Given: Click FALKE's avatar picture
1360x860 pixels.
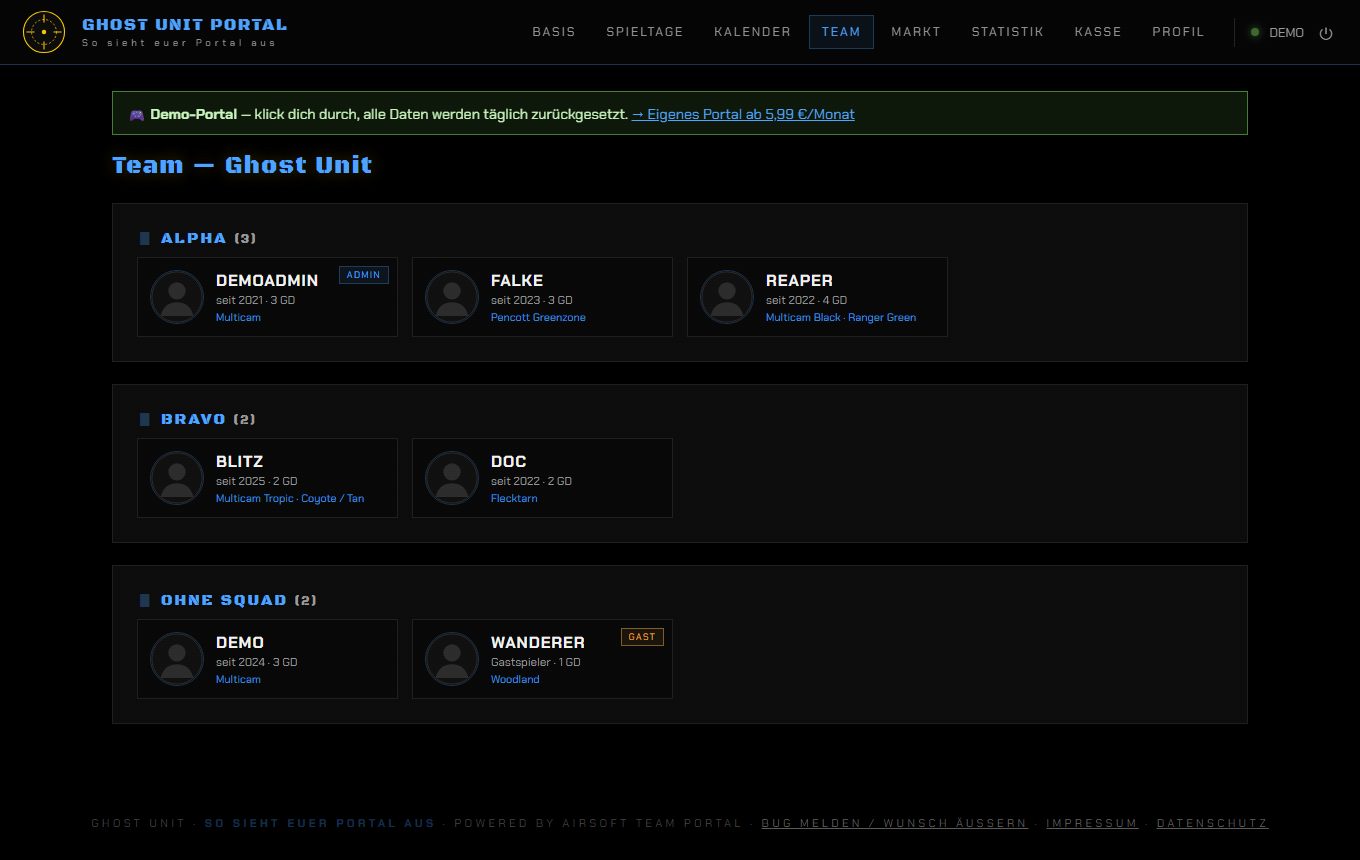Looking at the screenshot, I should [452, 297].
